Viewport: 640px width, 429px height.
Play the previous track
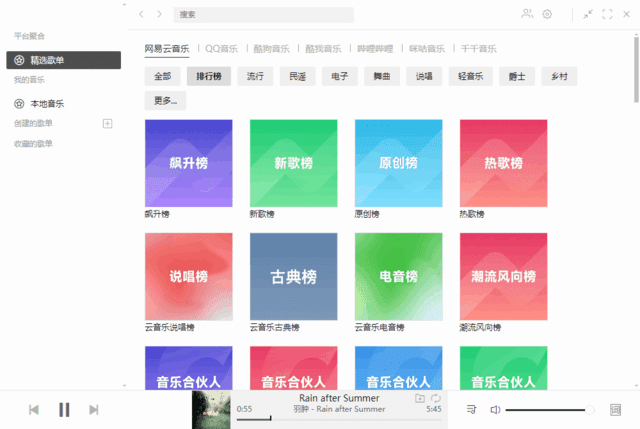(x=34, y=409)
